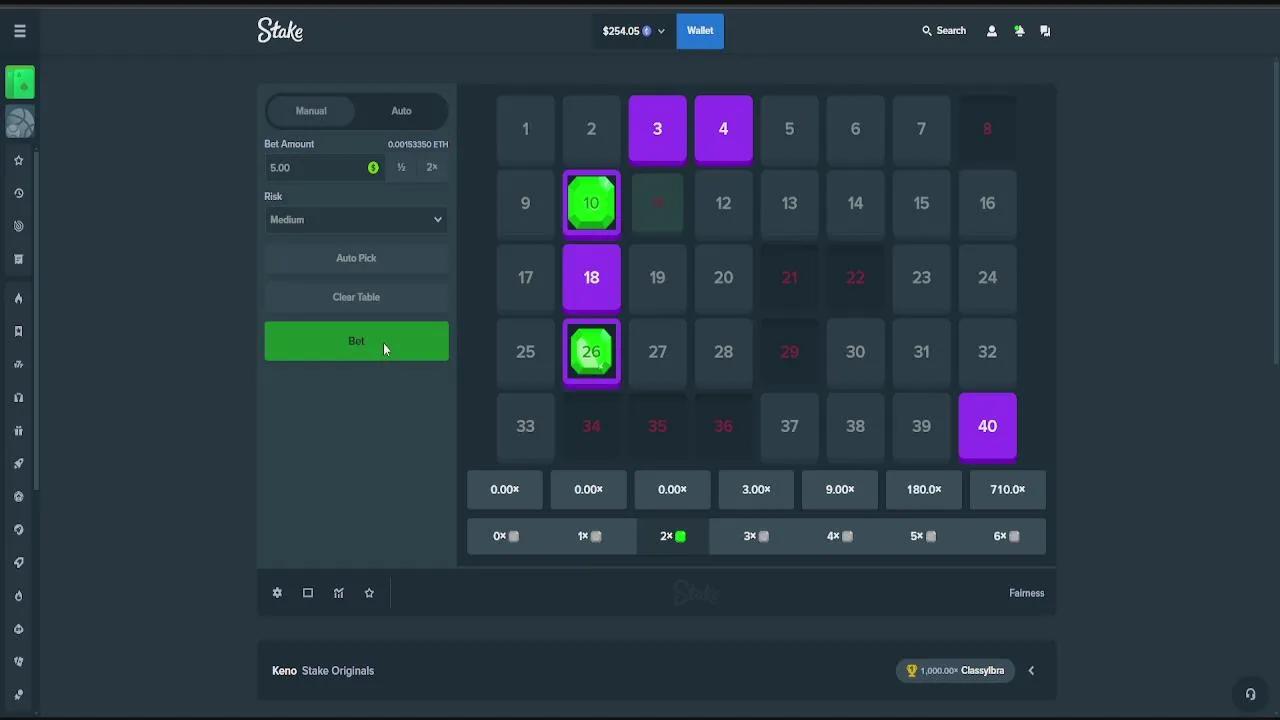1280x720 pixels.
Task: Open favourites star in left sidebar
Action: click(18, 160)
